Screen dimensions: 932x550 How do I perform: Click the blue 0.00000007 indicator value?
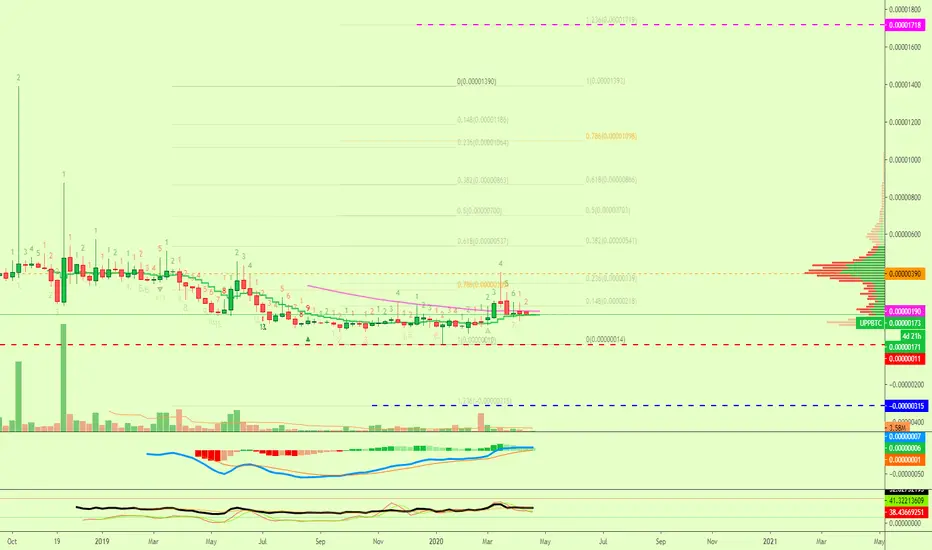tap(905, 437)
